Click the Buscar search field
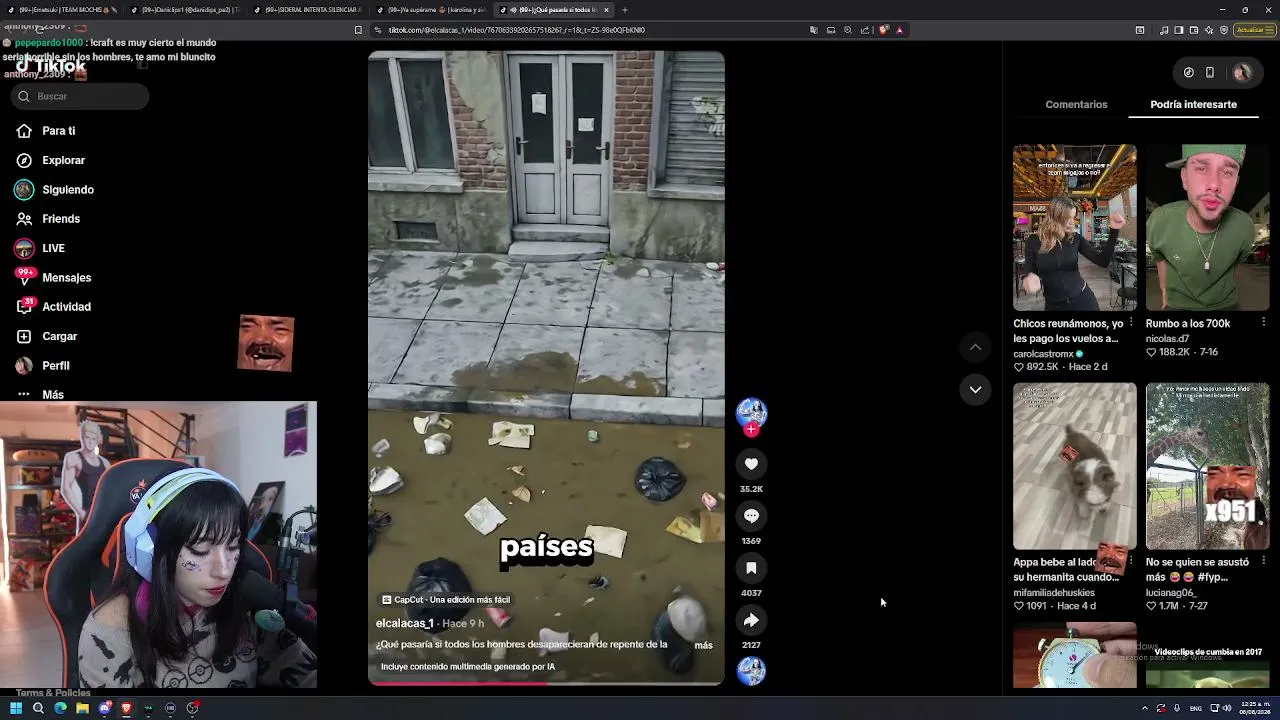This screenshot has height=720, width=1280. [x=82, y=96]
